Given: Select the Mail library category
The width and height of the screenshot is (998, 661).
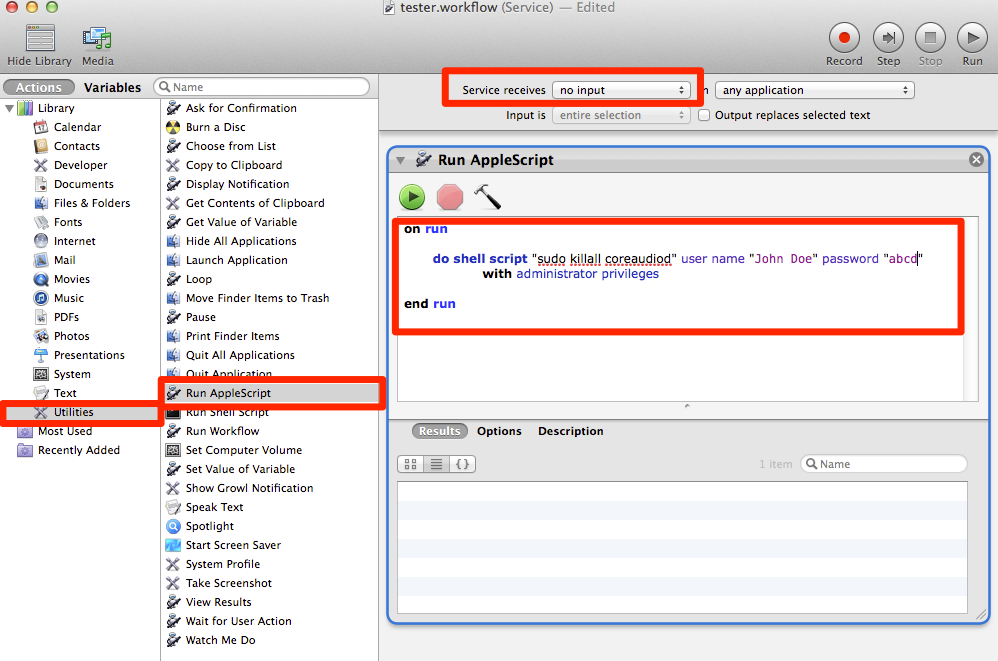Looking at the screenshot, I should click(64, 260).
